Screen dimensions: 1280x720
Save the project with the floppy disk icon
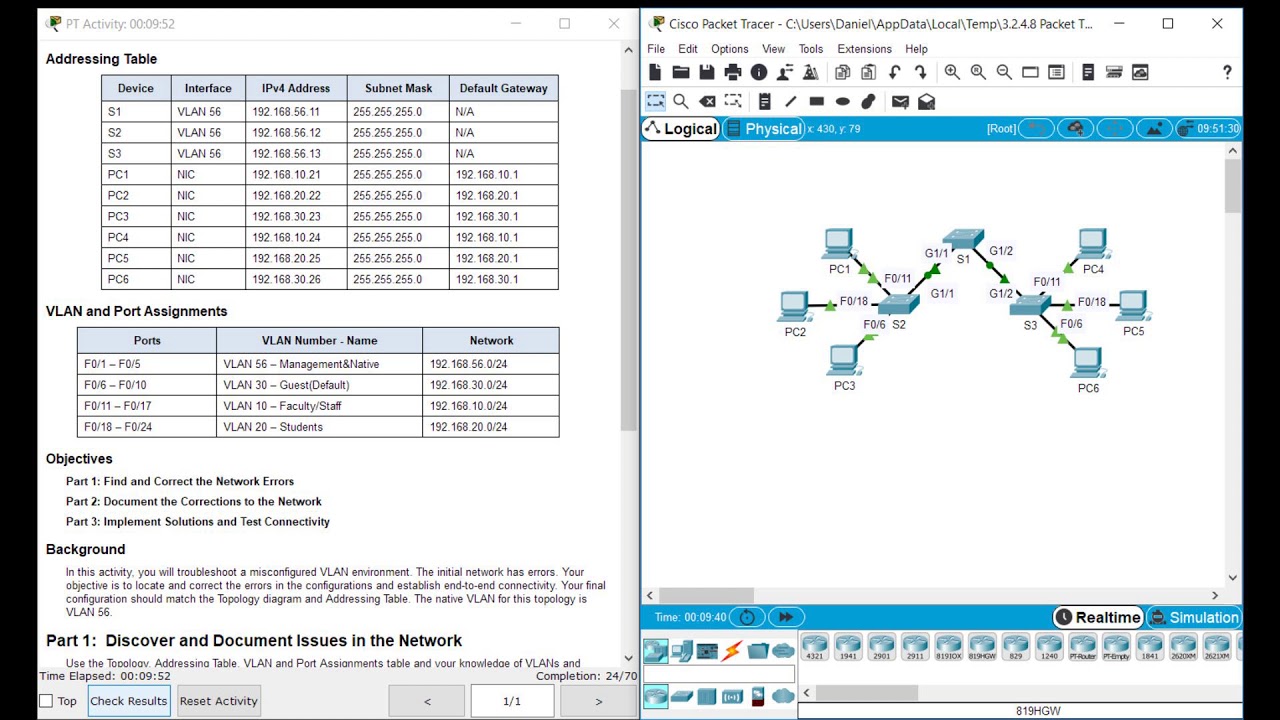coord(707,72)
